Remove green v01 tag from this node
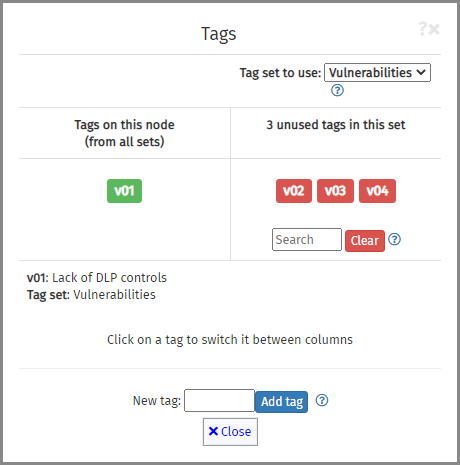Screen dimensions: 460x465 point(124,191)
